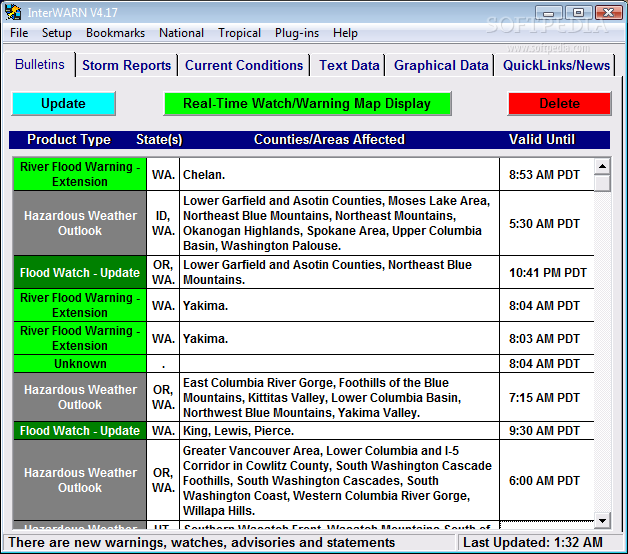
Task: Click the Counties/Areas Affected column header
Action: (329, 139)
